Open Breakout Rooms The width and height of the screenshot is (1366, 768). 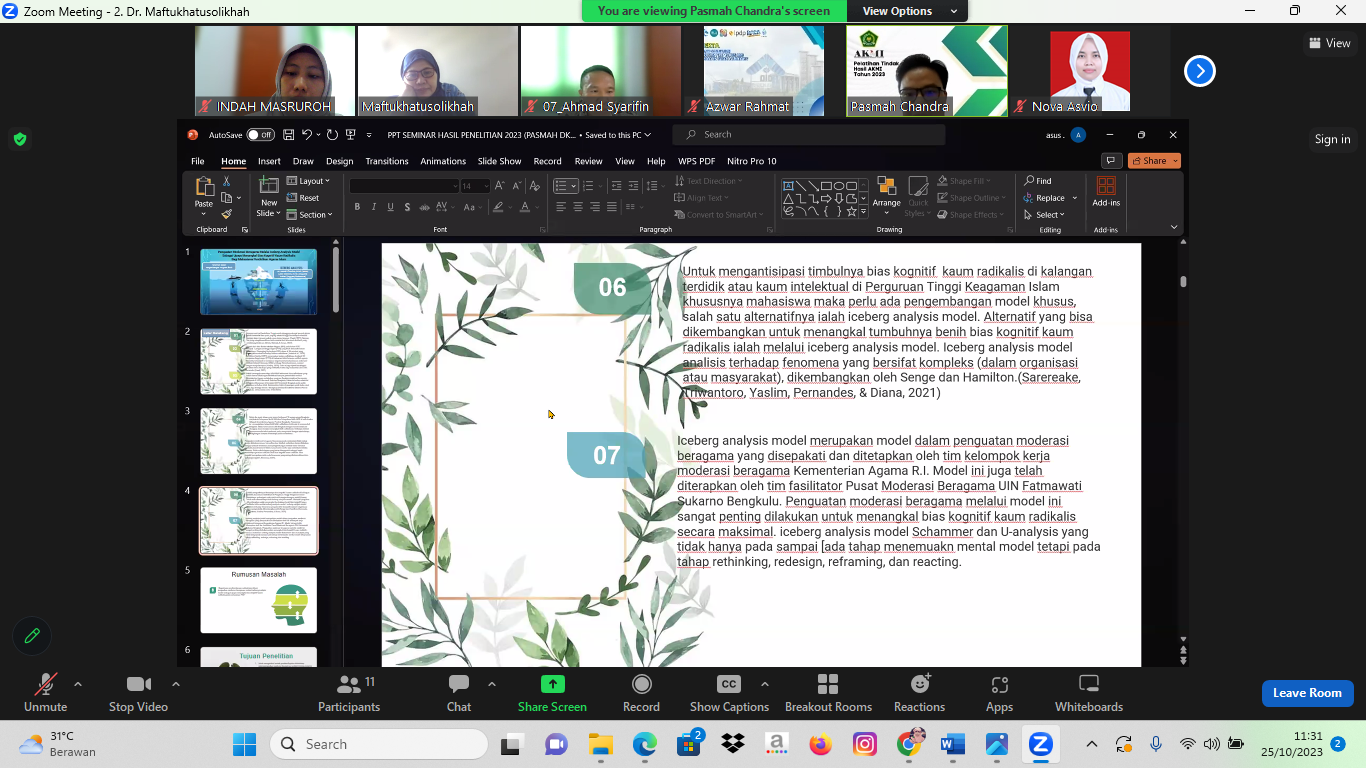[828, 685]
